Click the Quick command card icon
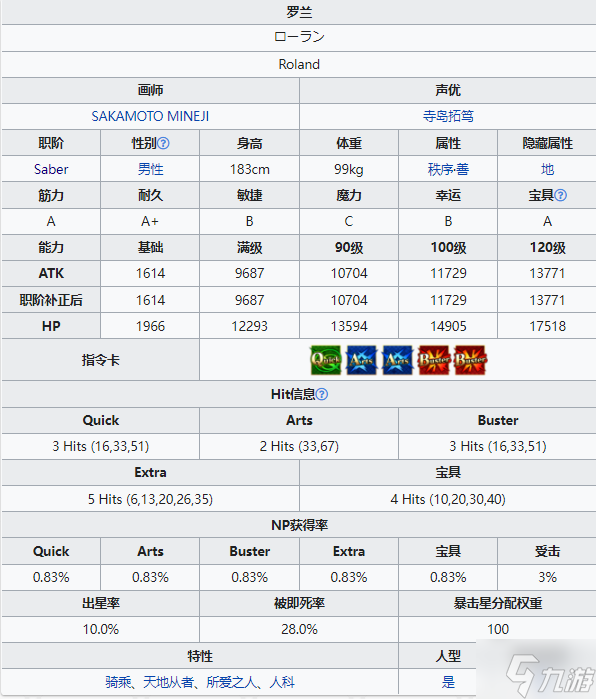 [x=326, y=360]
